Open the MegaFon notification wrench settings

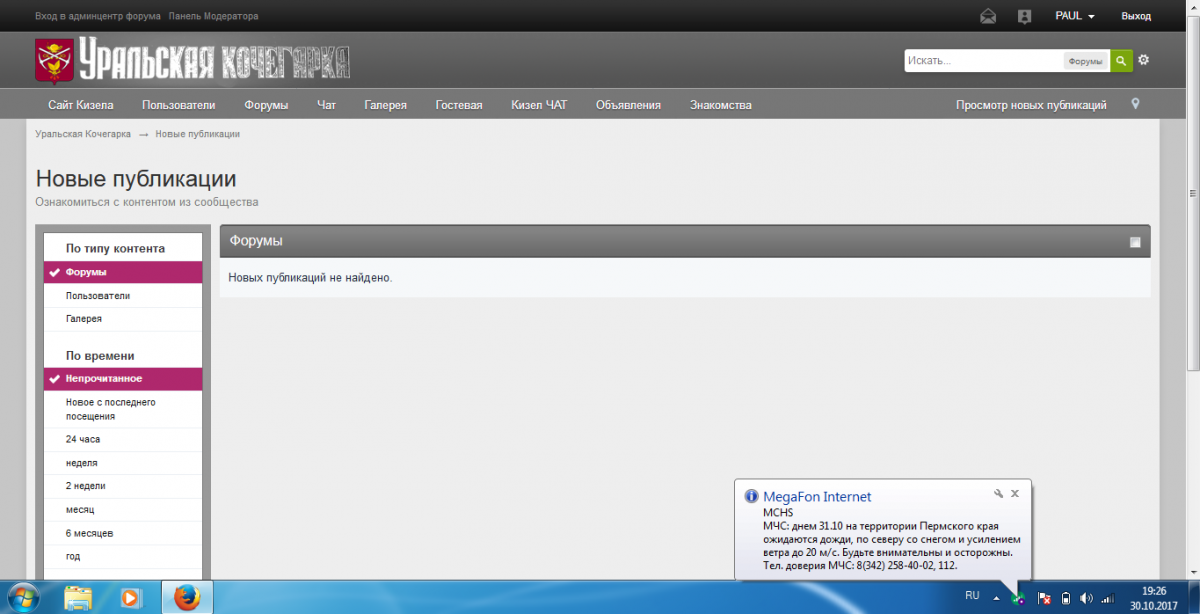coord(997,493)
